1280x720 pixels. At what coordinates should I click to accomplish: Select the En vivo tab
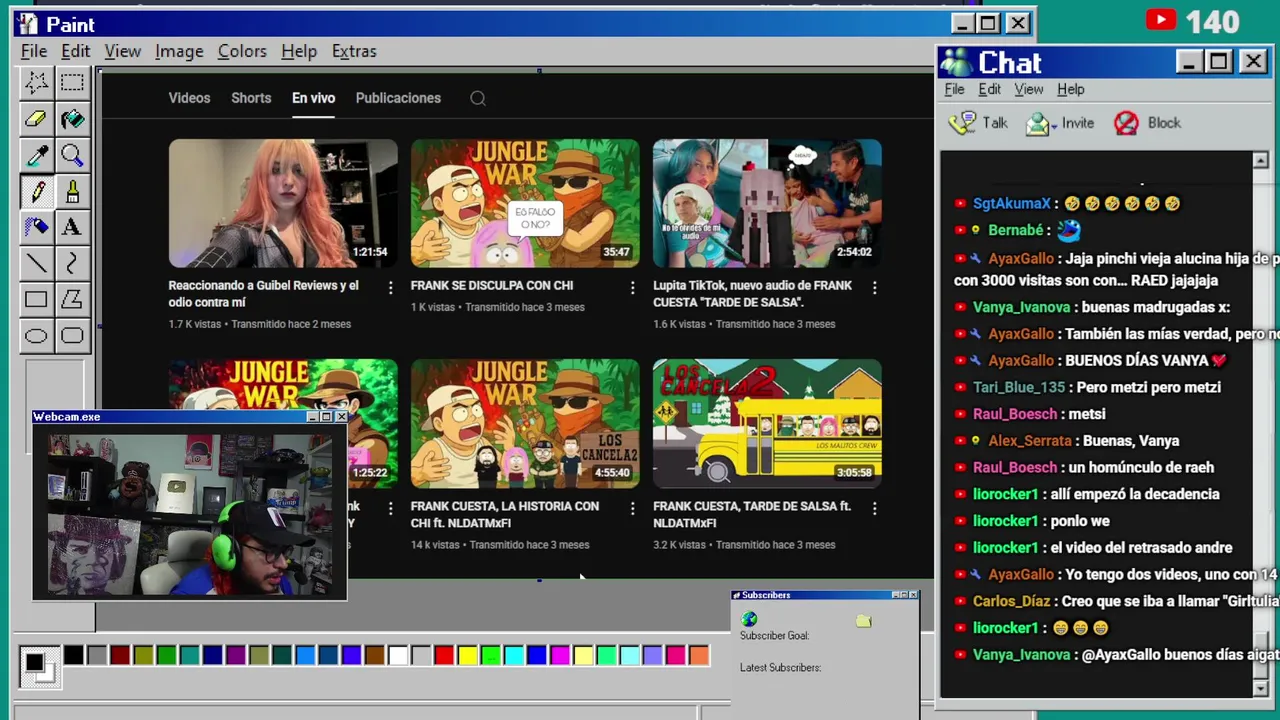point(313,98)
